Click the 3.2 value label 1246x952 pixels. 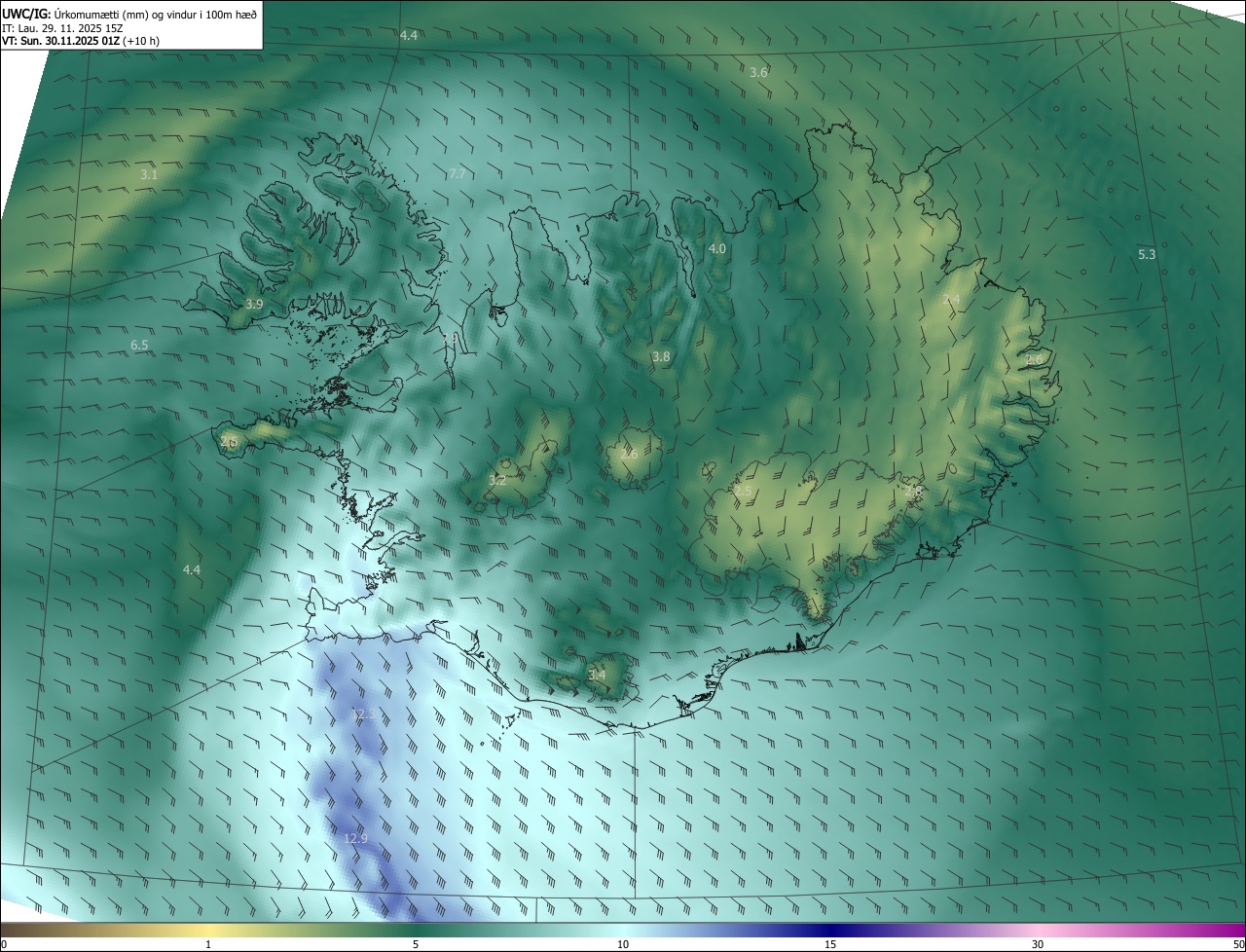pyautogui.click(x=497, y=480)
